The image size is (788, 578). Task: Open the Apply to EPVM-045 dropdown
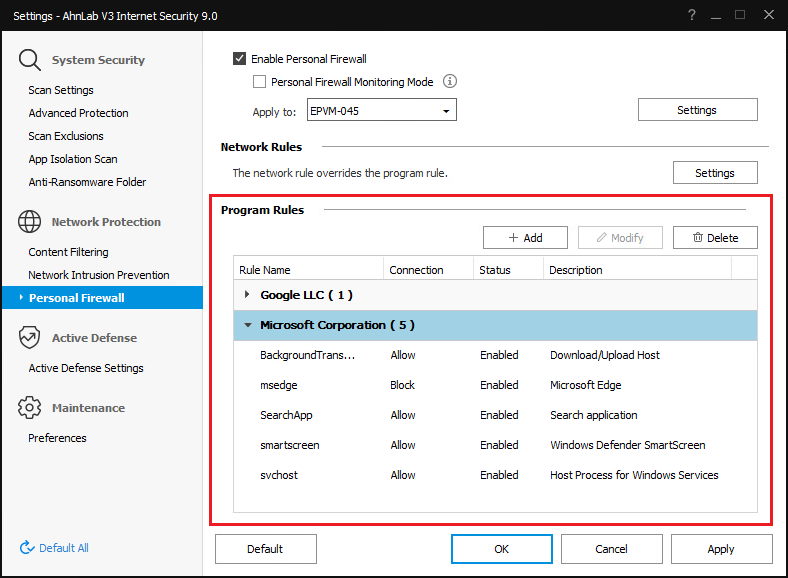click(x=382, y=110)
